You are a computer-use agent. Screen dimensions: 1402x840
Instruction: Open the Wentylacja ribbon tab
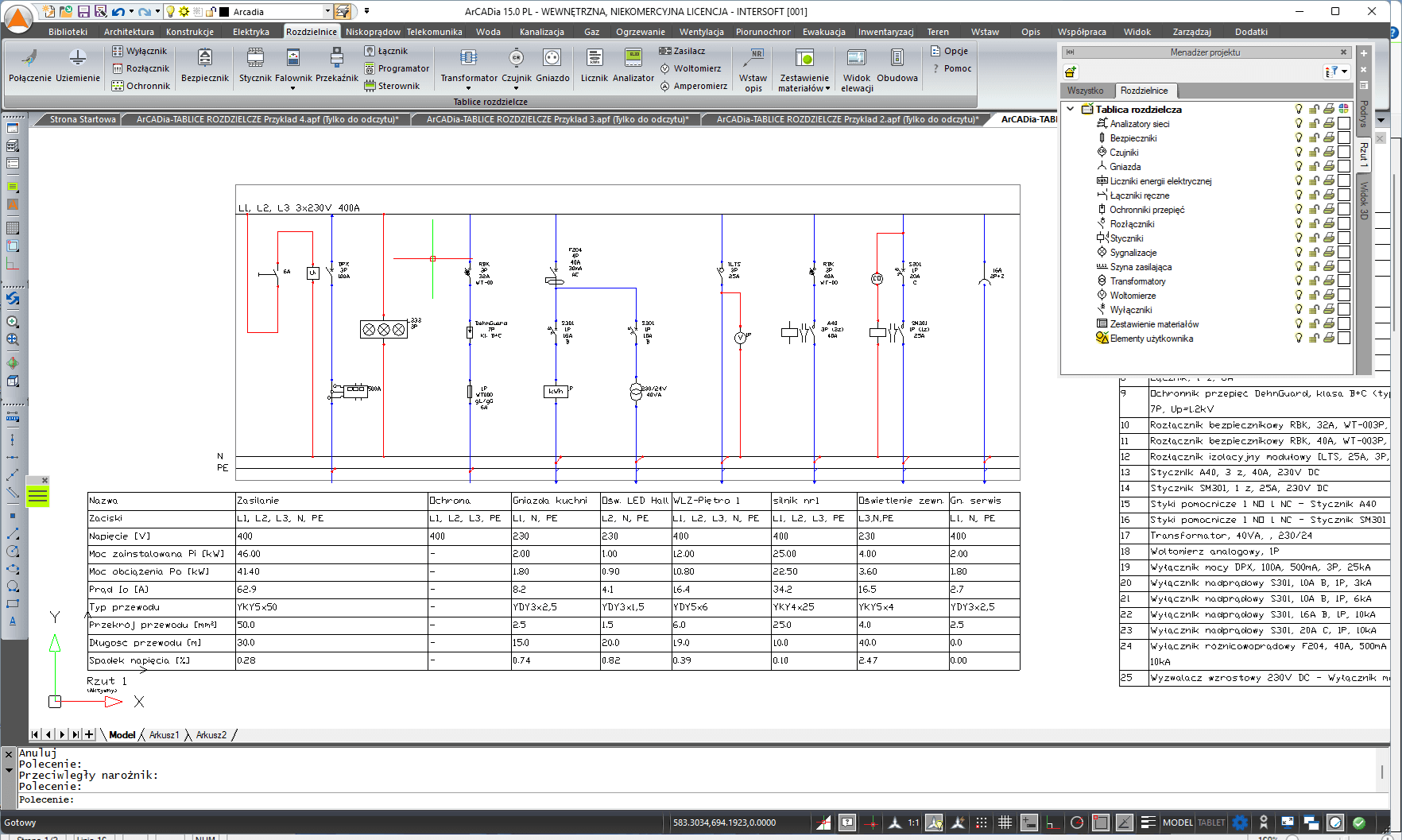701,32
